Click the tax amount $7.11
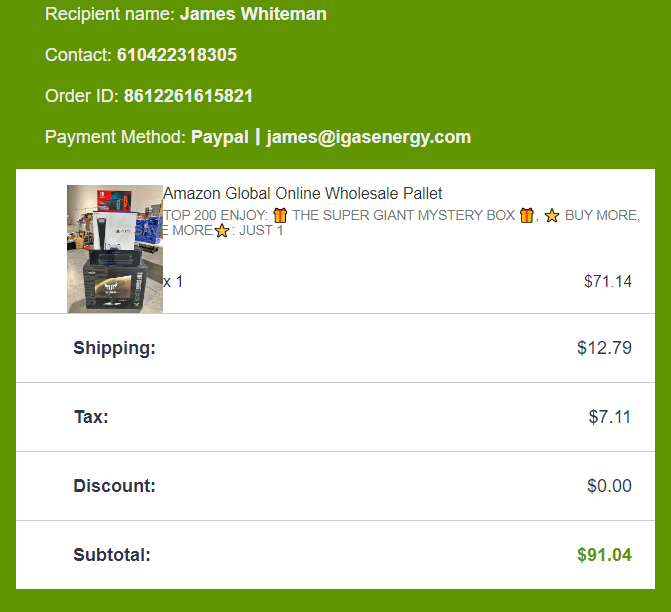Viewport: 671px width, 612px height. 610,417
